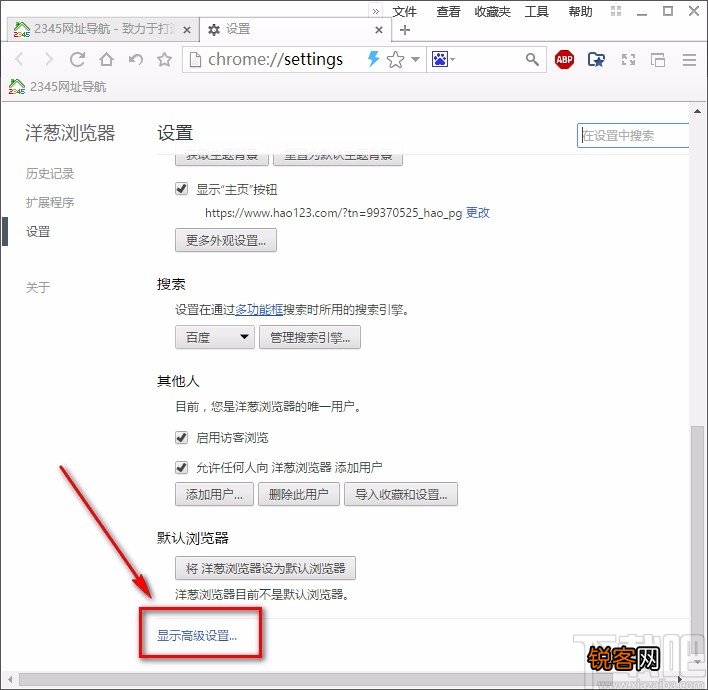Viewport: 708px width, 690px height.
Task: Click the horizontal scrollbar left arrow
Action: coord(10,679)
